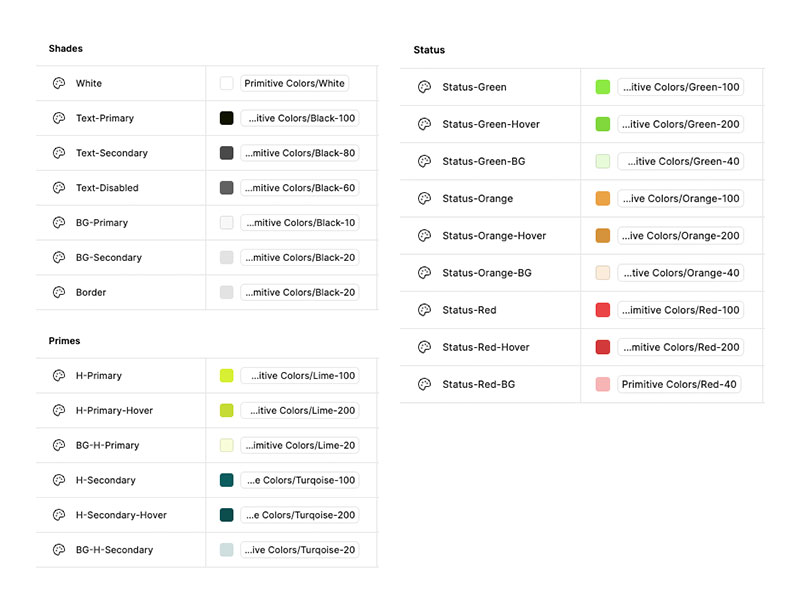The width and height of the screenshot is (800, 600).
Task: Select the Turqoise-100 alias value chip
Action: coord(299,481)
